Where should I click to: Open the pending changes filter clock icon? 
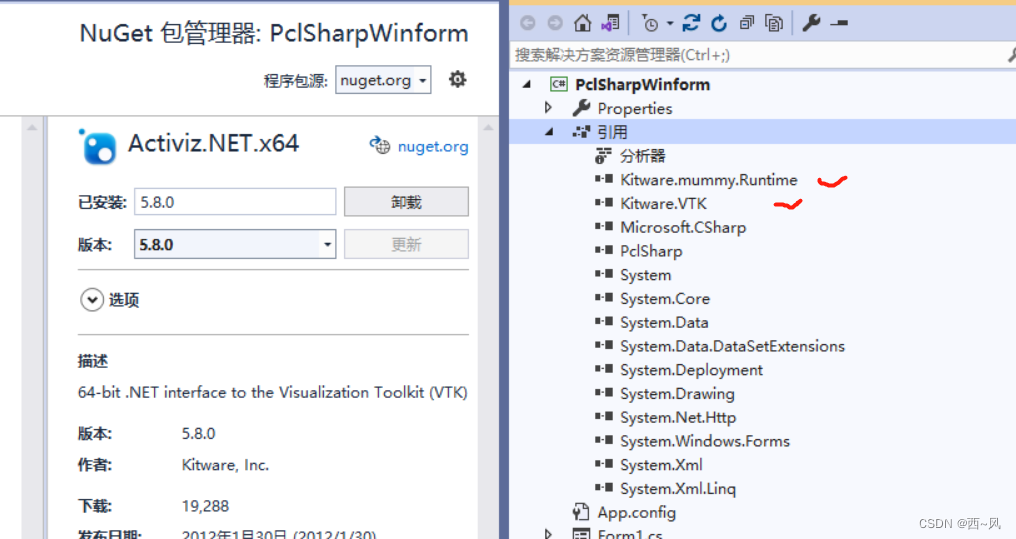[x=650, y=23]
